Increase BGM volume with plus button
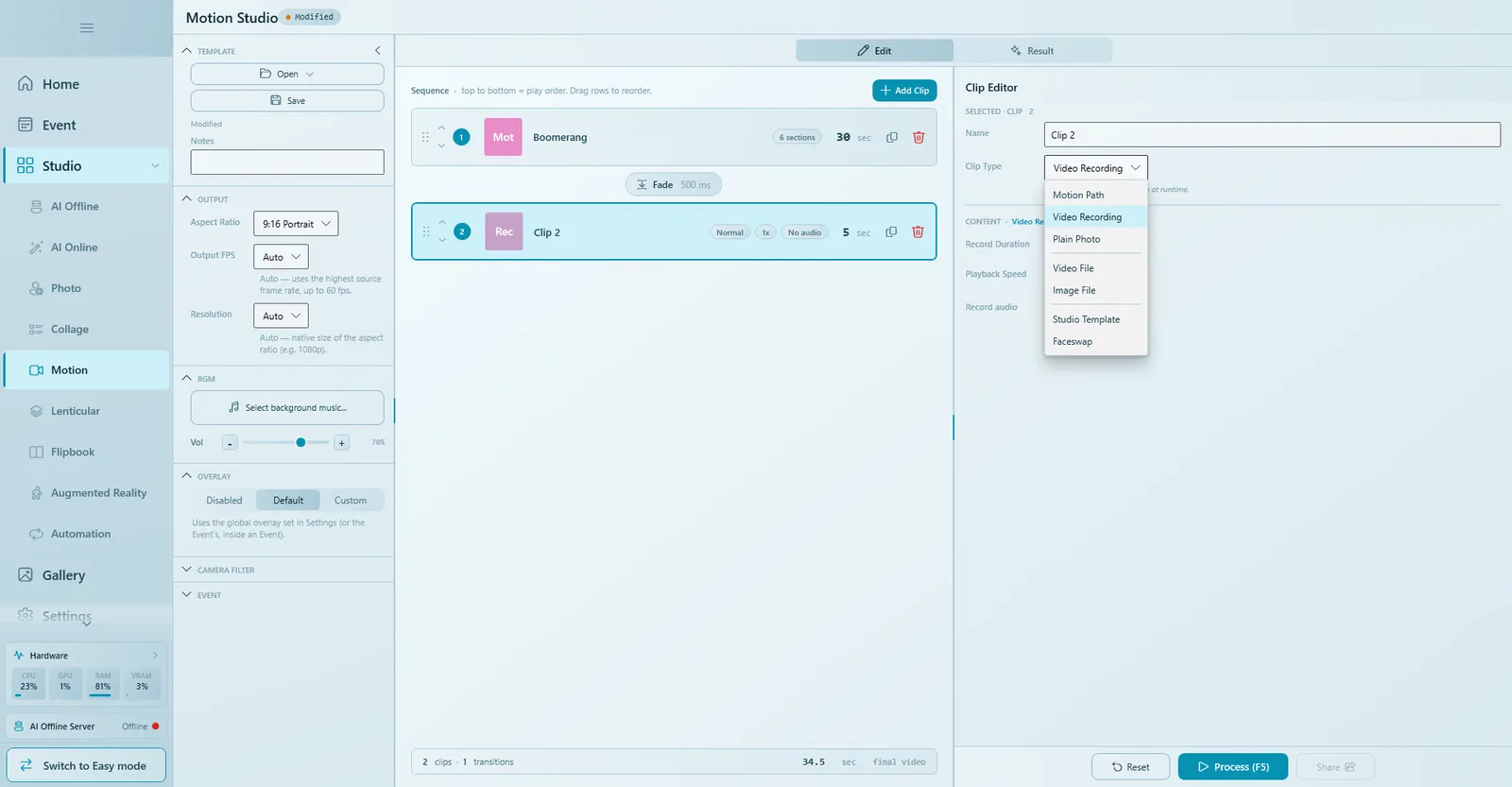1512x787 pixels. 341,442
